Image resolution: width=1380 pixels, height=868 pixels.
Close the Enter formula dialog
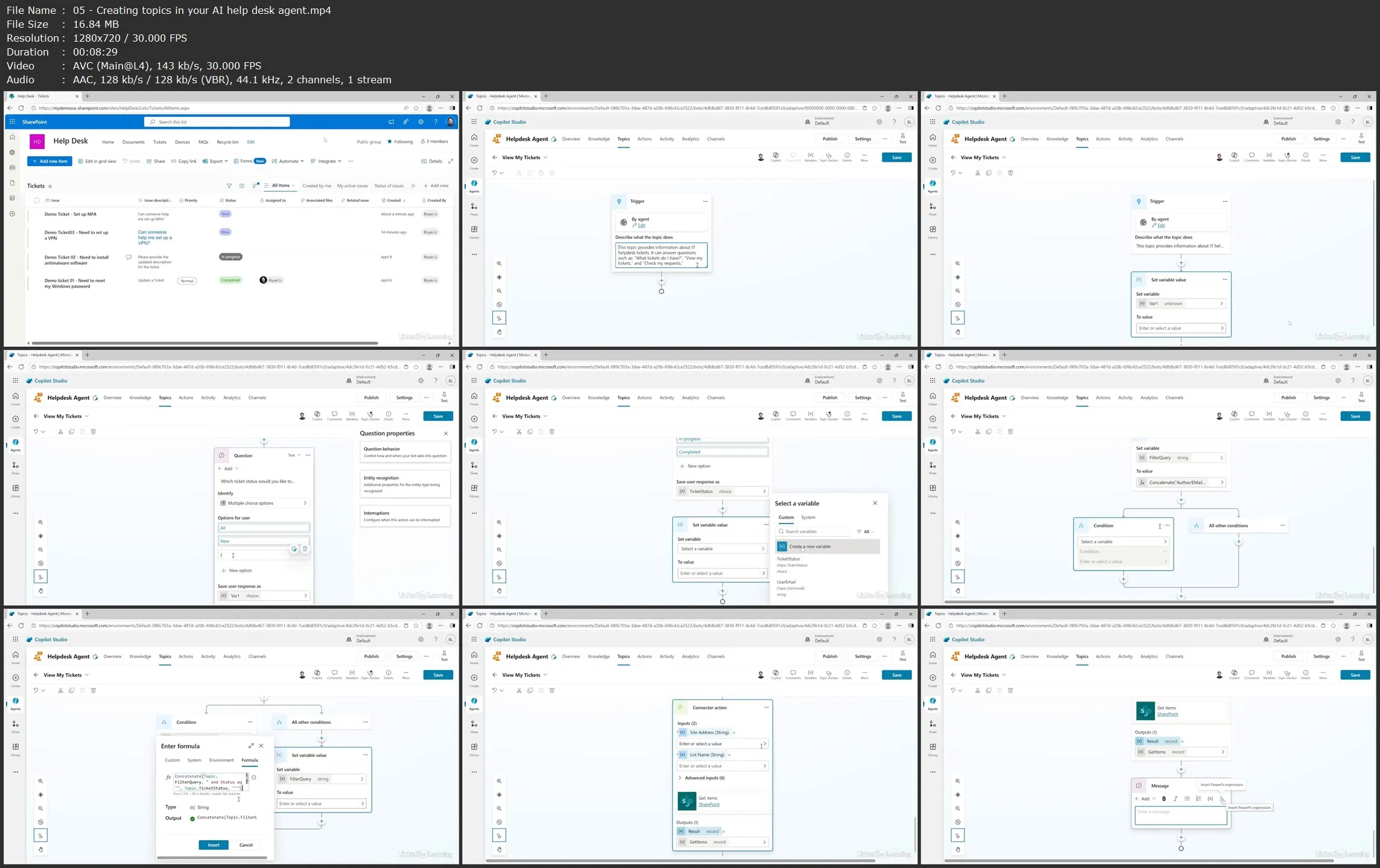point(261,746)
